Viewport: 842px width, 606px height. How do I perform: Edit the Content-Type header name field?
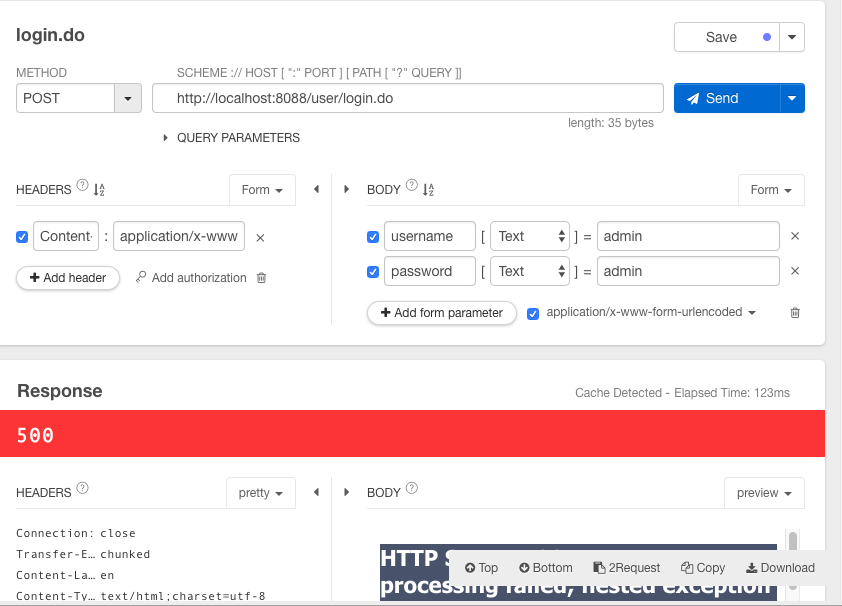pyautogui.click(x=66, y=236)
